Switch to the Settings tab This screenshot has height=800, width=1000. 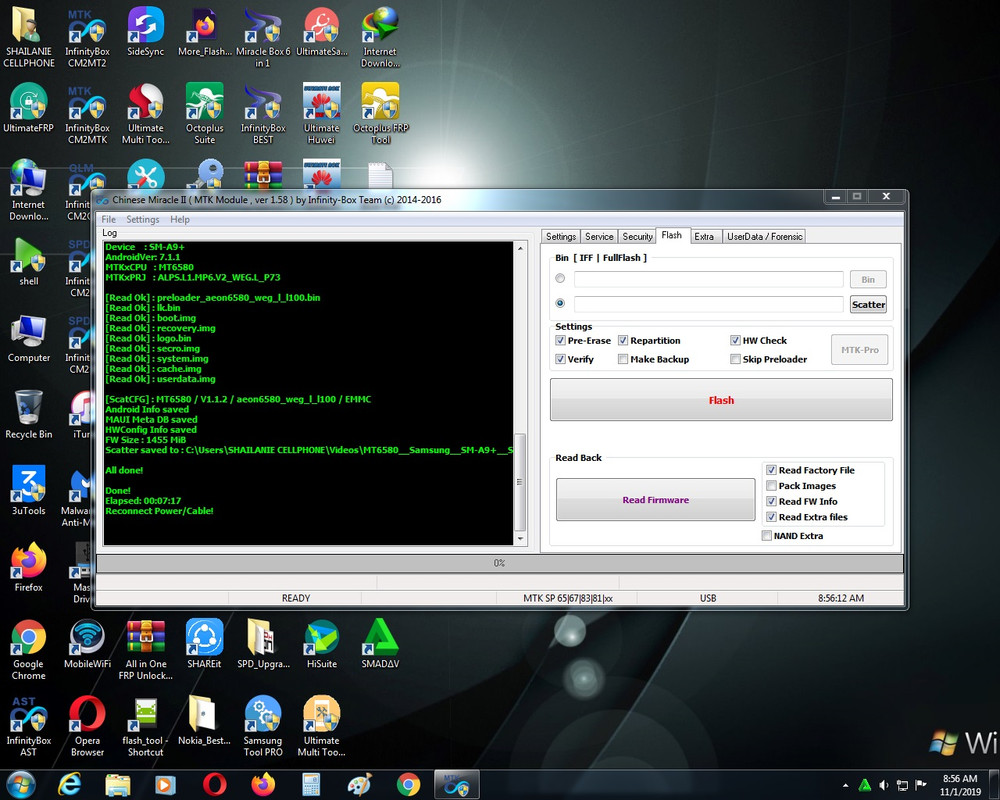point(561,237)
